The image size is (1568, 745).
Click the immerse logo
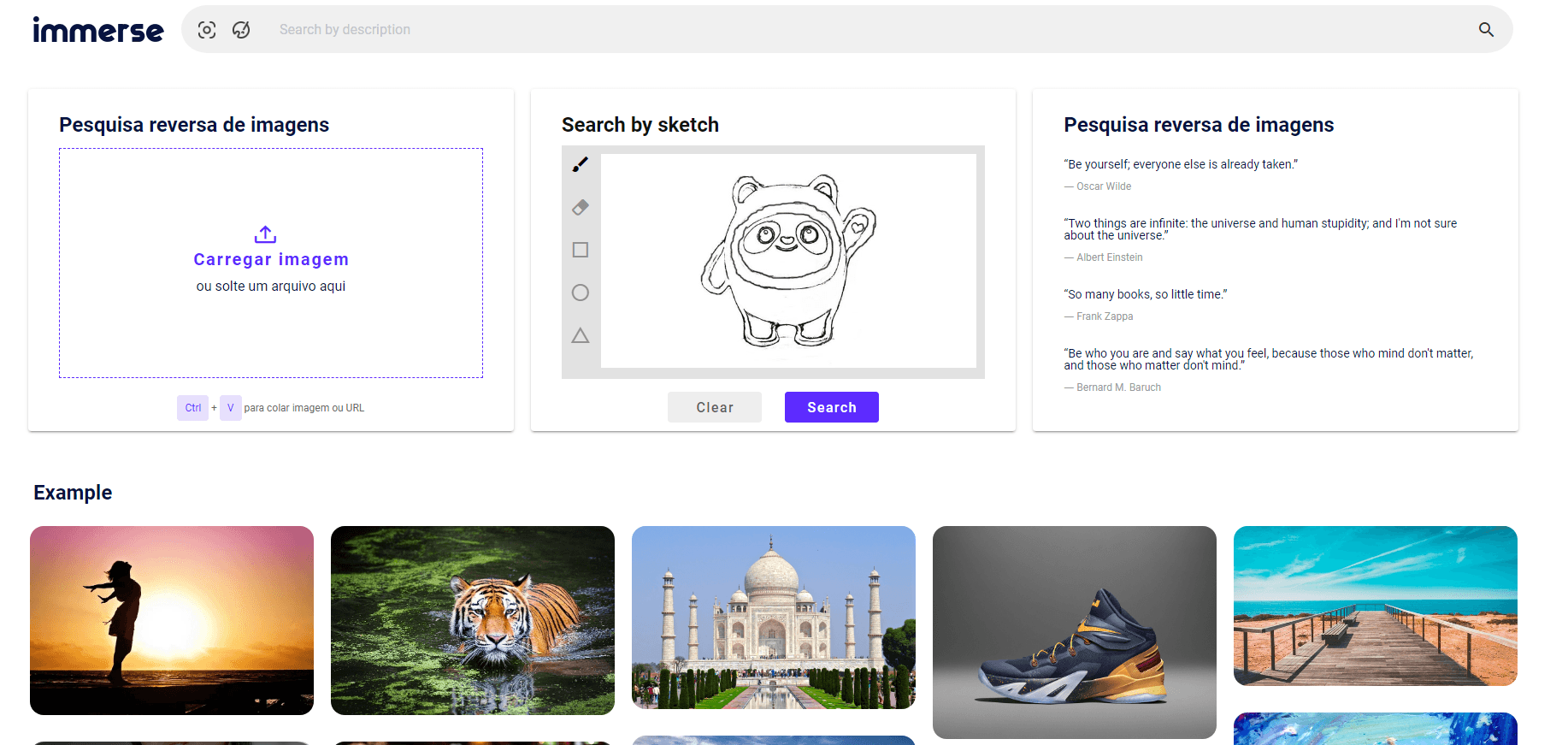[98, 31]
